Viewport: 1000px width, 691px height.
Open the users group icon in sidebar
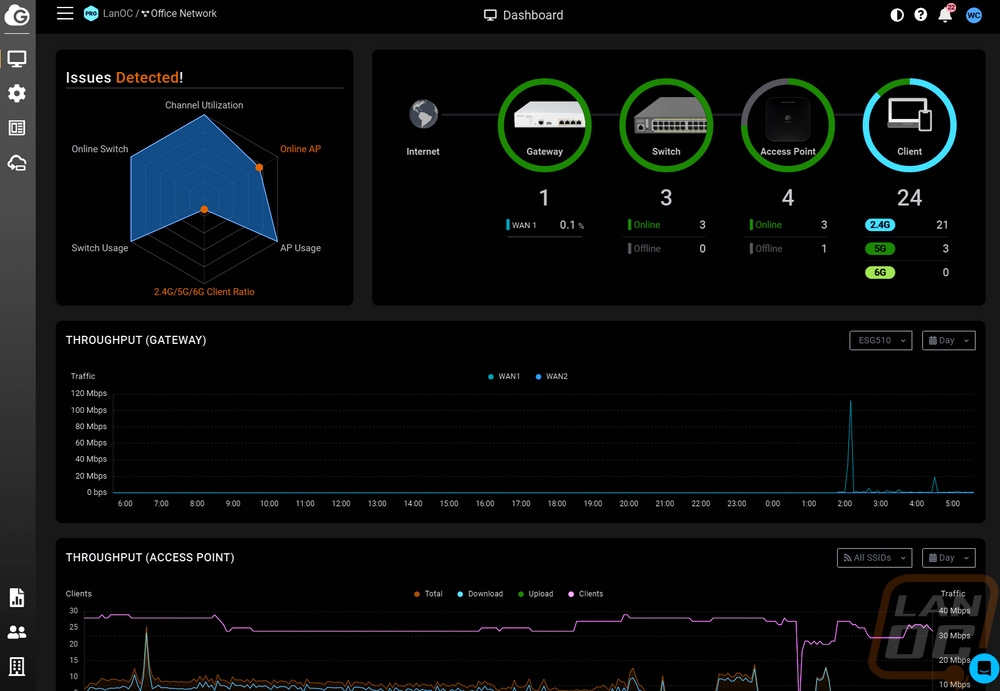pos(17,632)
